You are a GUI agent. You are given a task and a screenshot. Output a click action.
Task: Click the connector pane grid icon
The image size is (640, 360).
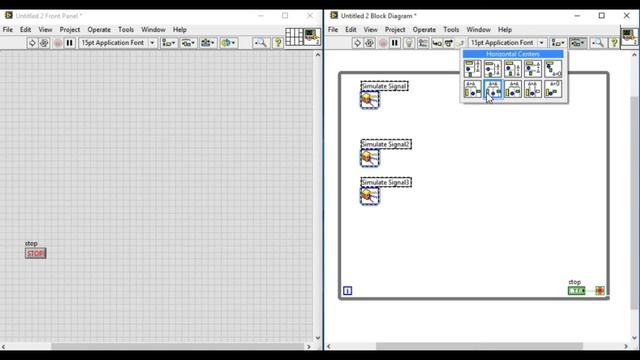coord(294,37)
